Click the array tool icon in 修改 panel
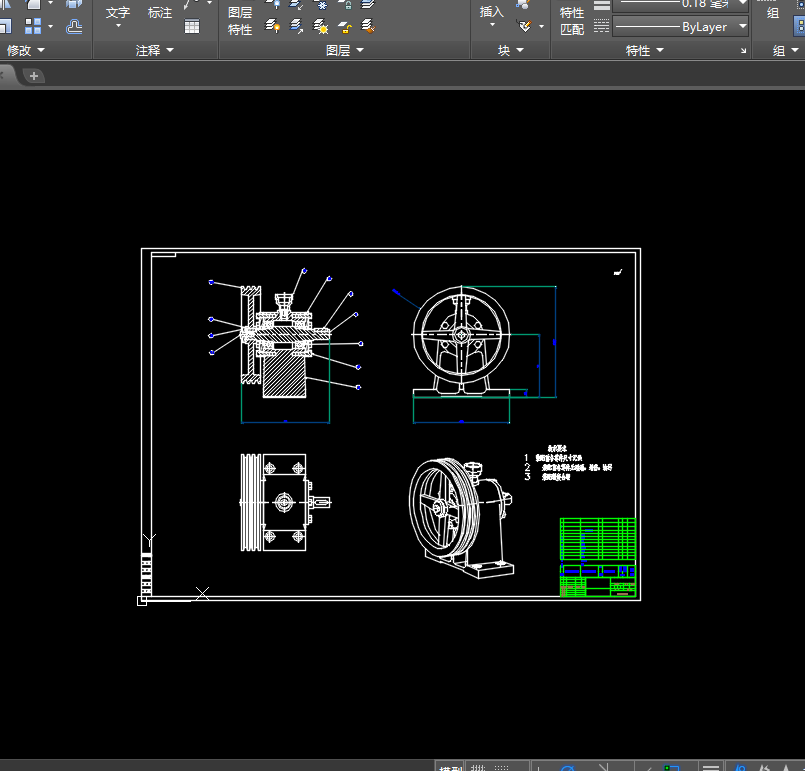This screenshot has height=771, width=805. click(x=33, y=26)
